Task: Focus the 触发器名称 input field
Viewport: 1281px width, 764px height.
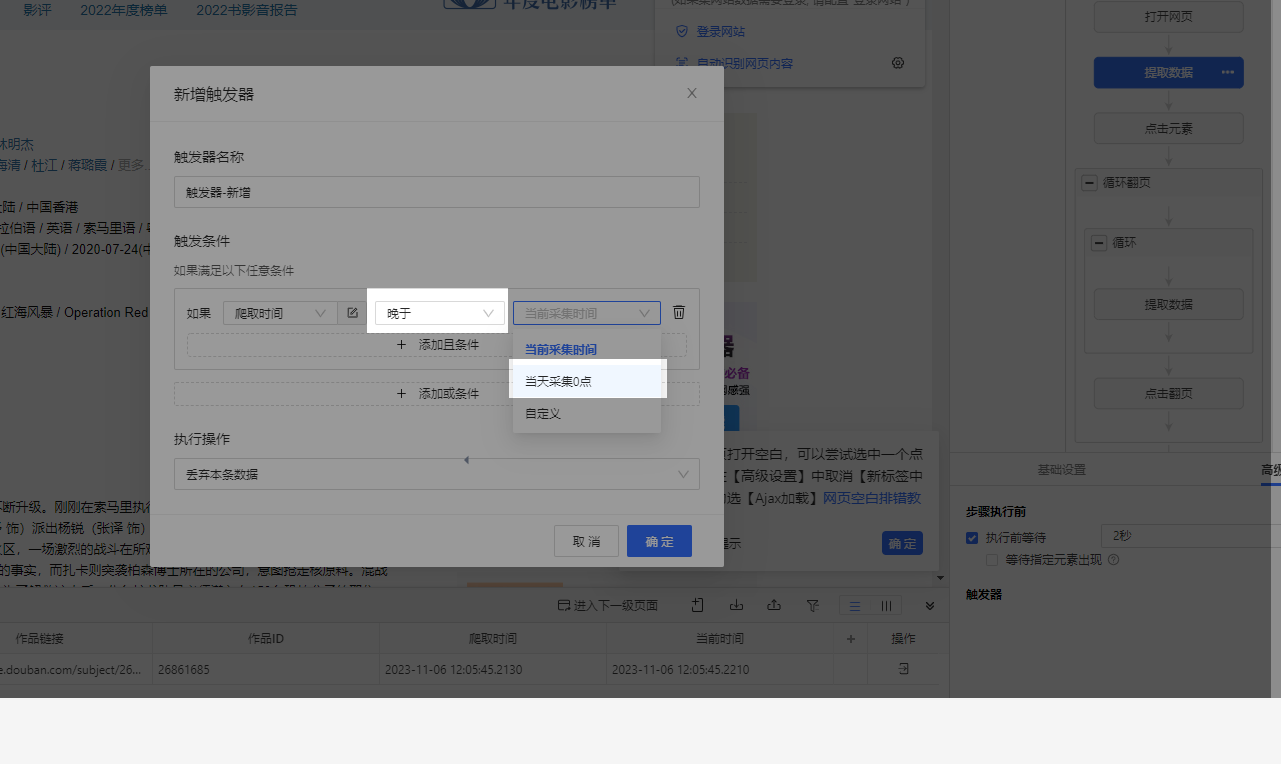Action: point(437,192)
